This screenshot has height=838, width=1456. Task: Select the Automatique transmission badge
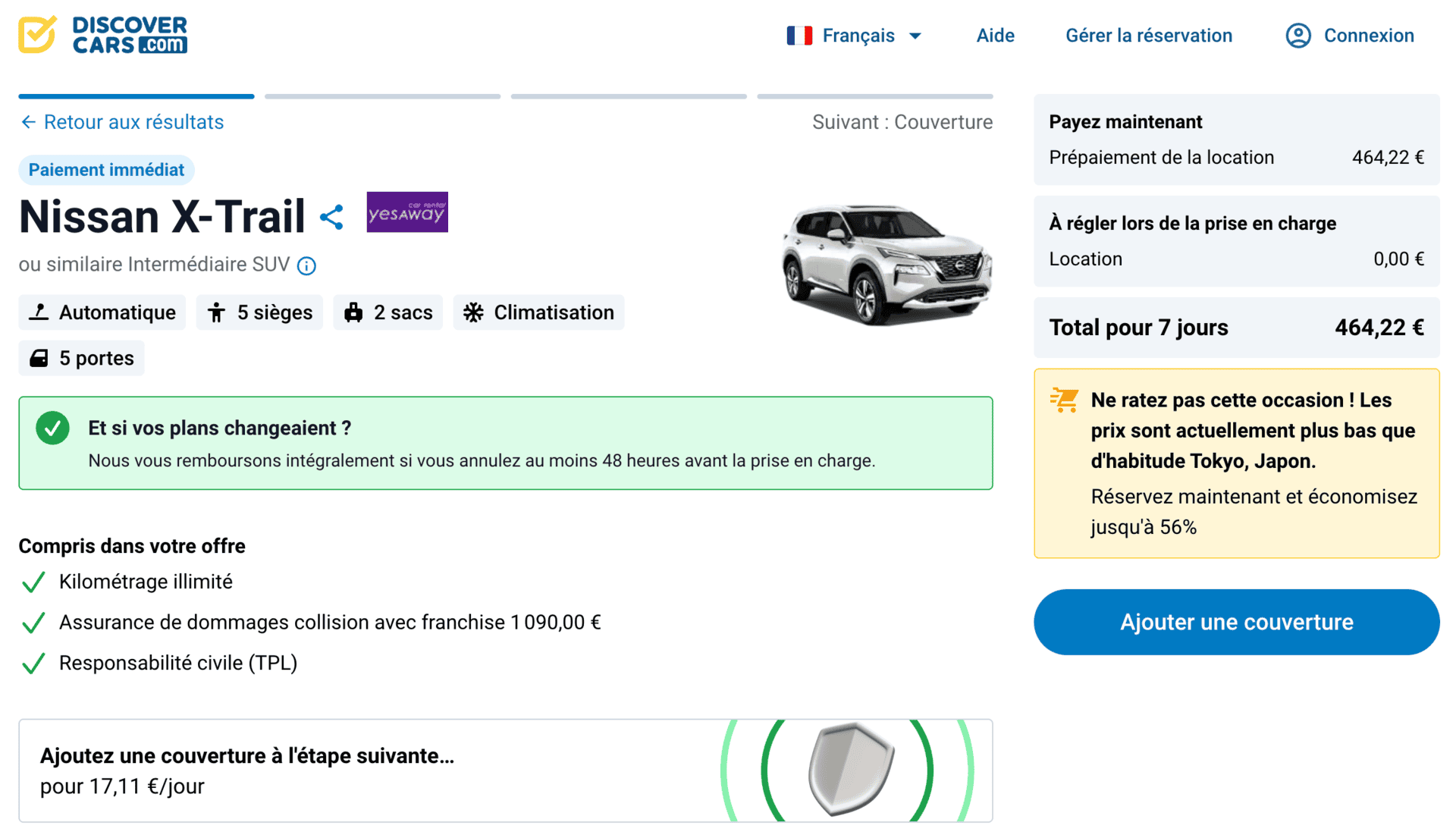tap(102, 312)
